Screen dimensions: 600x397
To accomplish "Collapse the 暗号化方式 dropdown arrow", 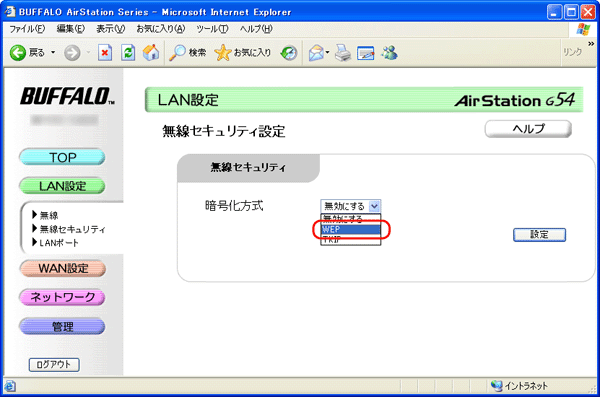I will point(374,206).
